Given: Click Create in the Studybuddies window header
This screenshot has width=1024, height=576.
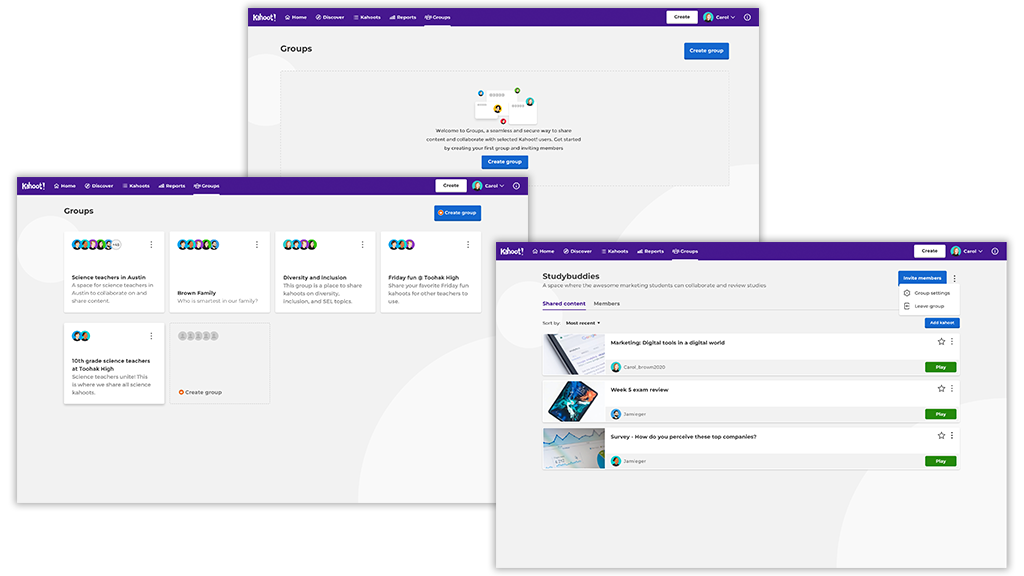Looking at the screenshot, I should [x=929, y=251].
